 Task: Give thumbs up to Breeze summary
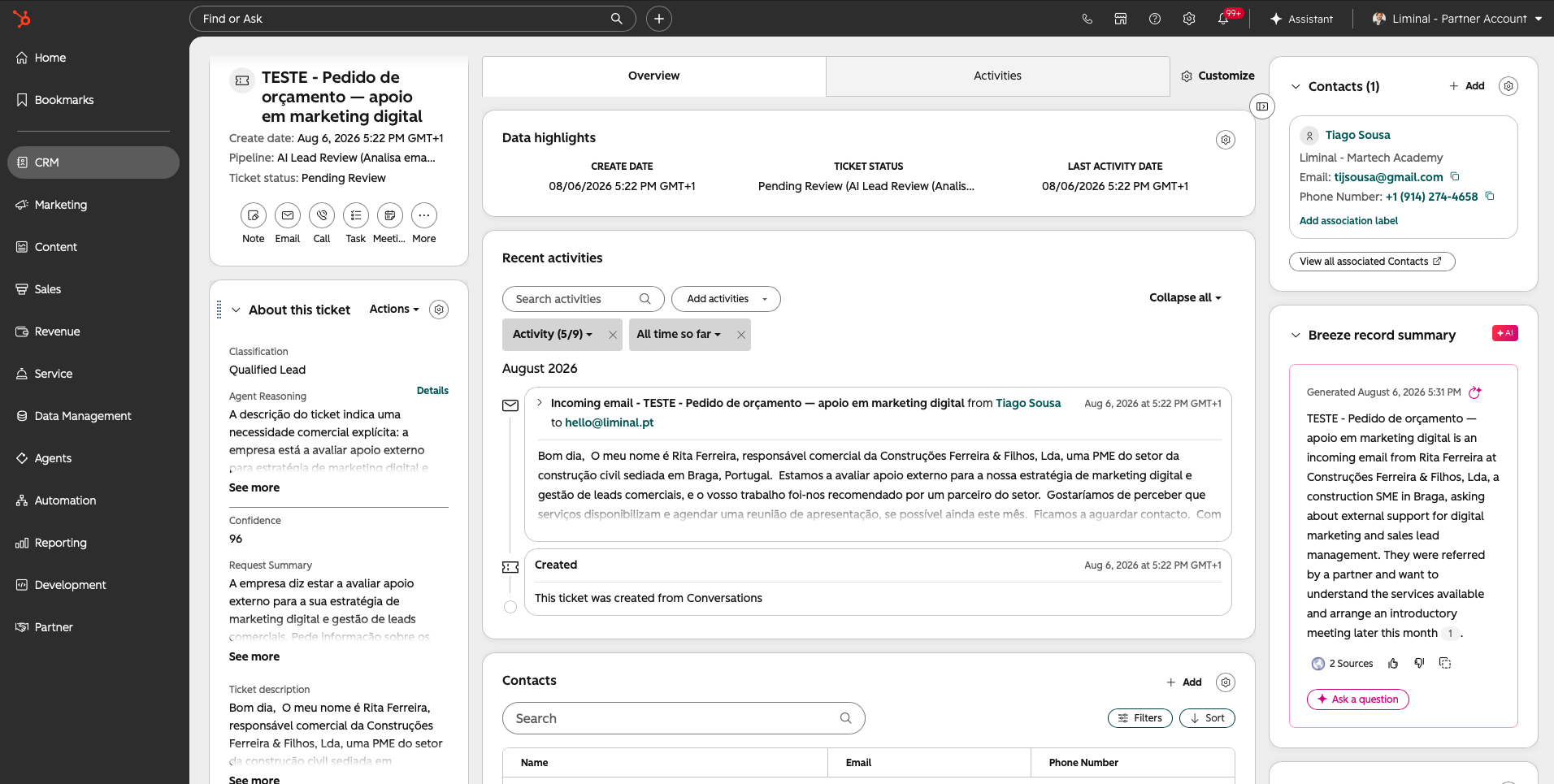click(1393, 663)
